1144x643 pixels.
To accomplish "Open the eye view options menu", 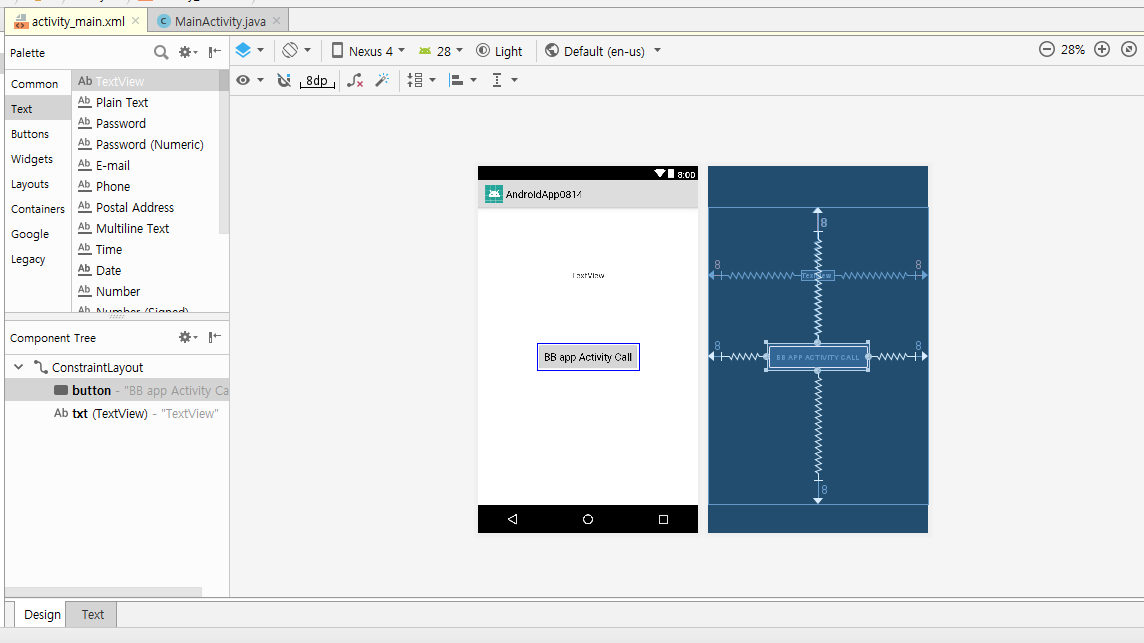I will pyautogui.click(x=250, y=80).
